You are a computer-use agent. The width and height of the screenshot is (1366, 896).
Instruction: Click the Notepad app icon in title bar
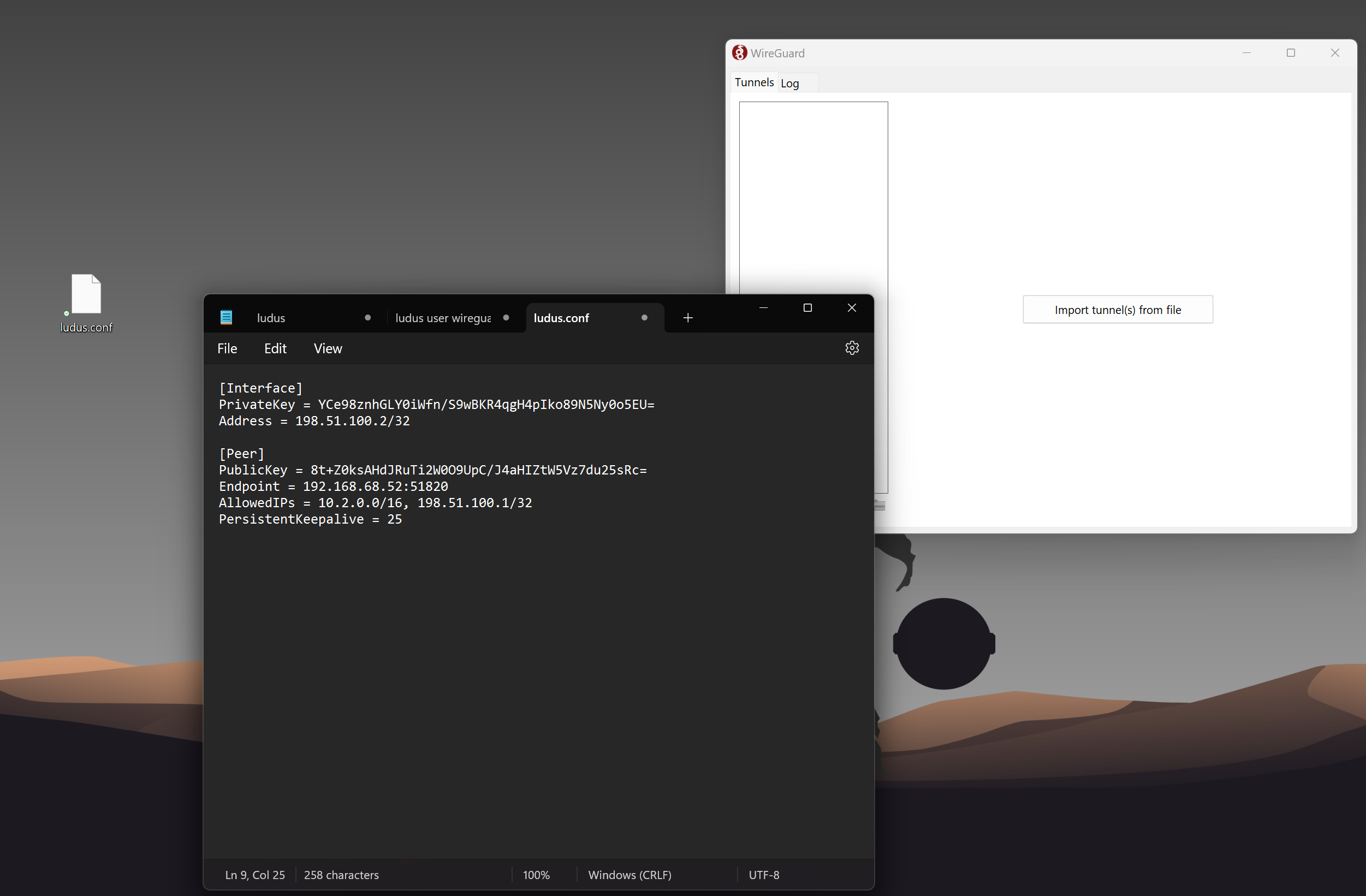(226, 317)
